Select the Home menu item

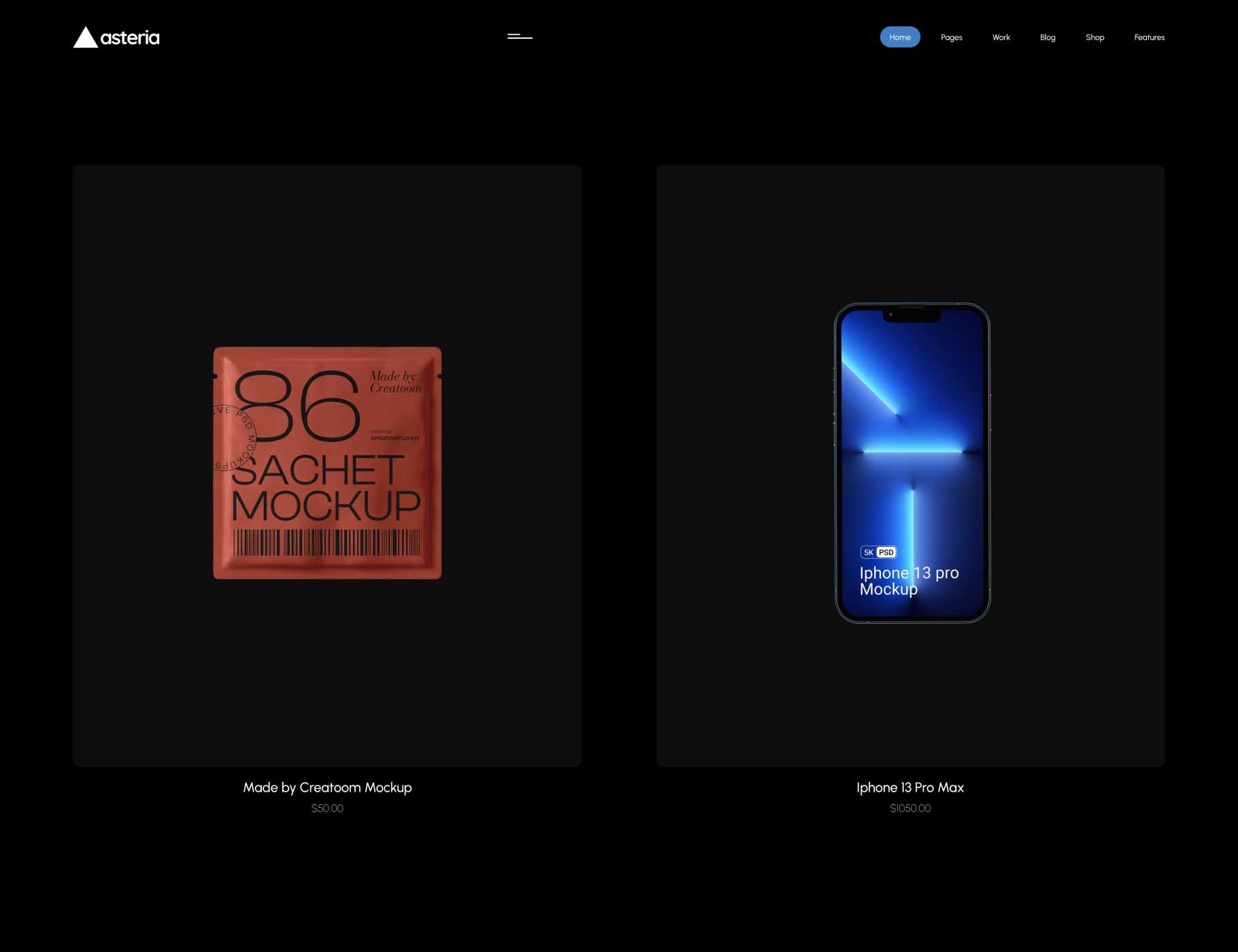pos(900,37)
